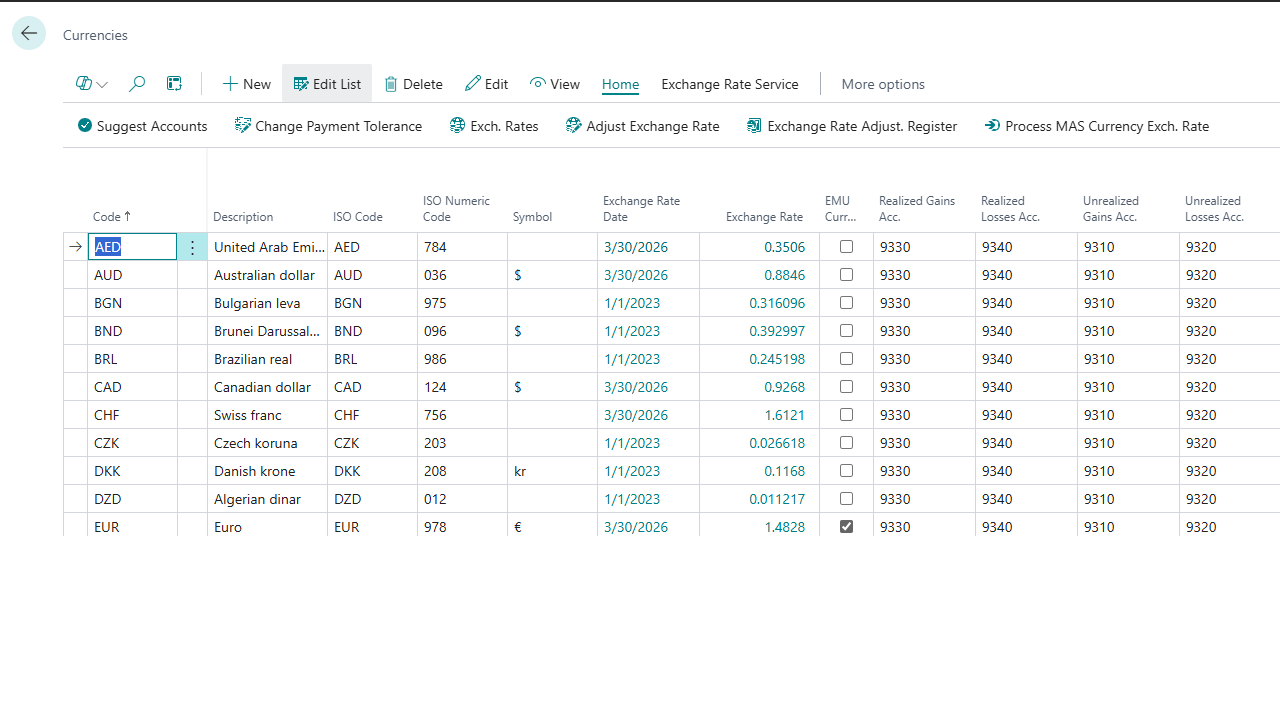Image resolution: width=1280 pixels, height=720 pixels.
Task: Open currency with the Edit action
Action: [487, 84]
